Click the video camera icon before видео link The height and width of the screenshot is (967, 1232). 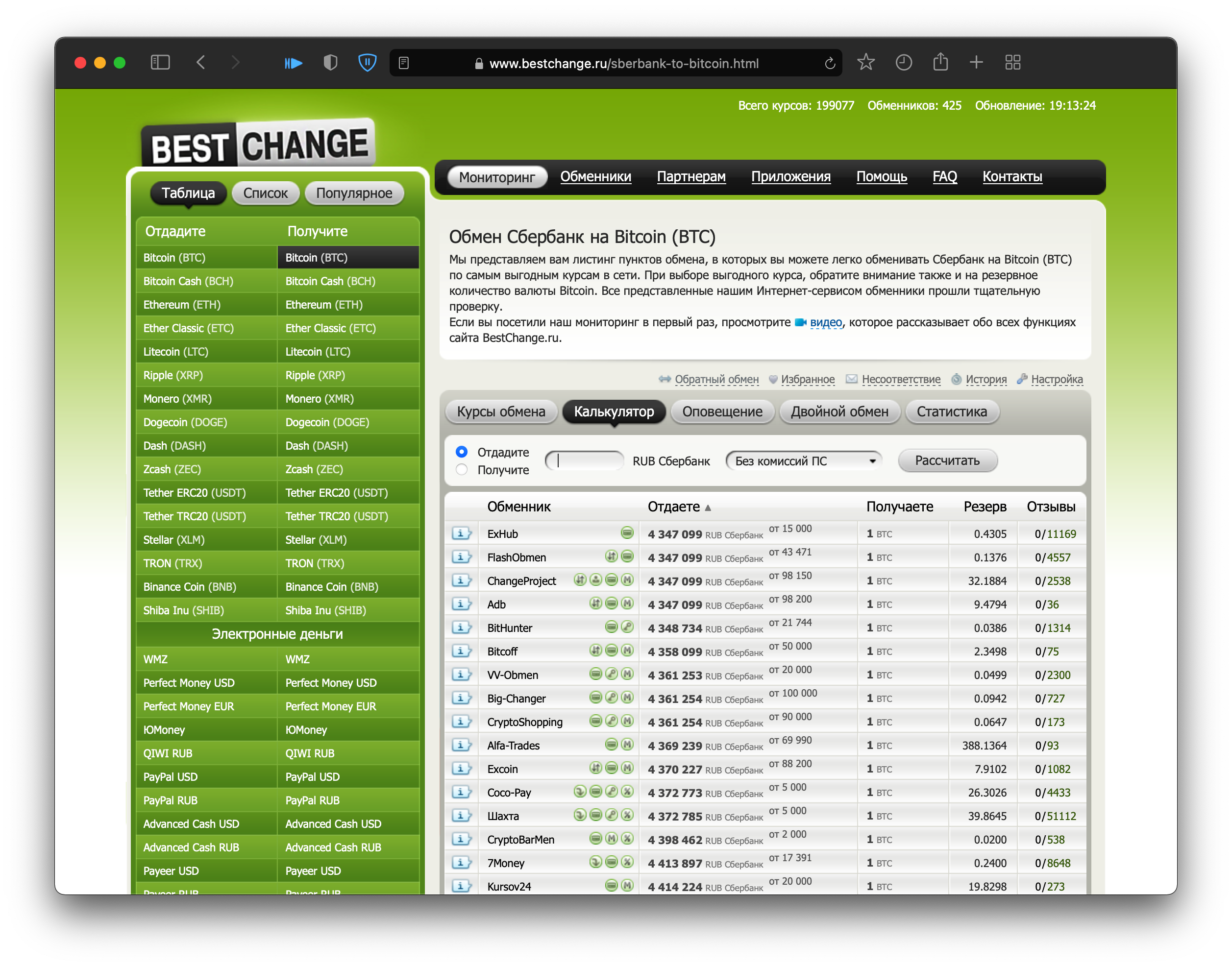[800, 321]
